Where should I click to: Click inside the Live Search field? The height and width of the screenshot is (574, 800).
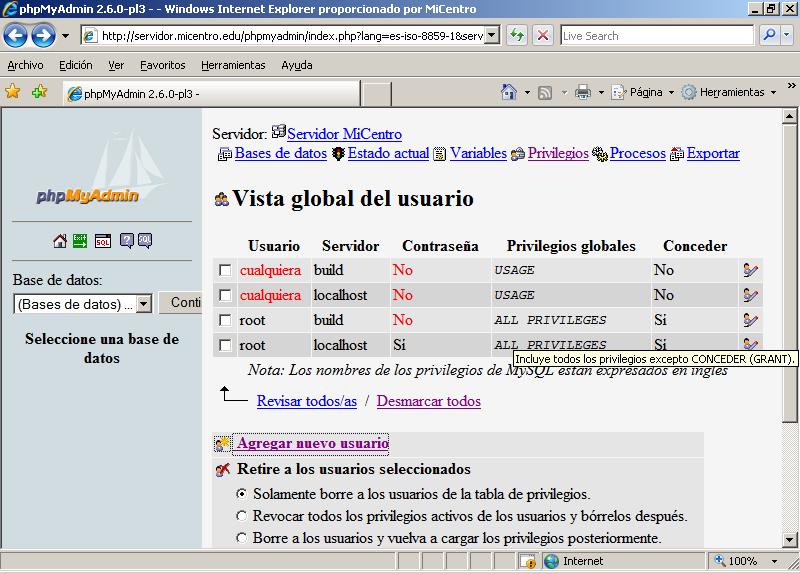(655, 35)
